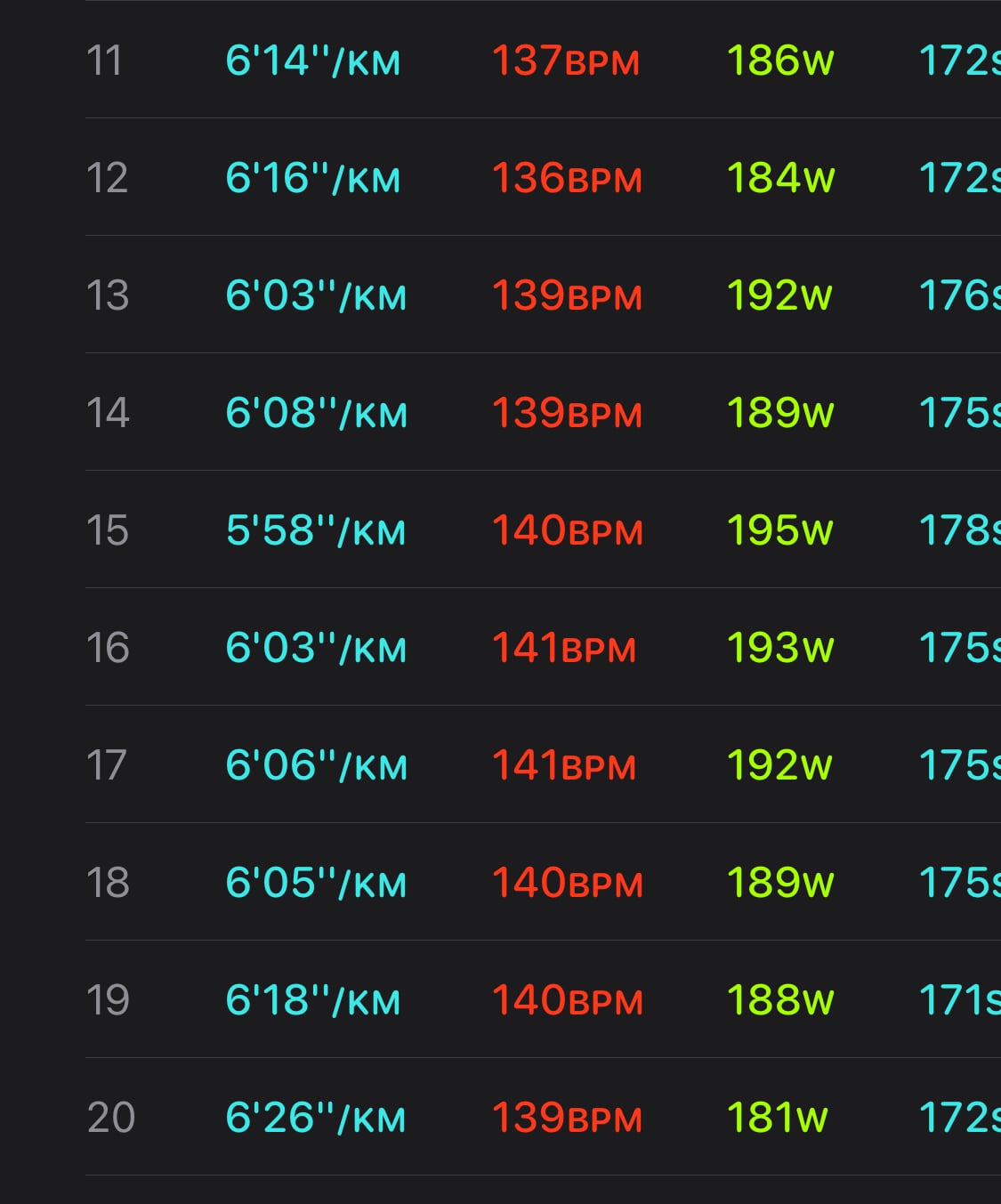Select the 184w power value
The image size is (1001, 1204).
tap(780, 178)
